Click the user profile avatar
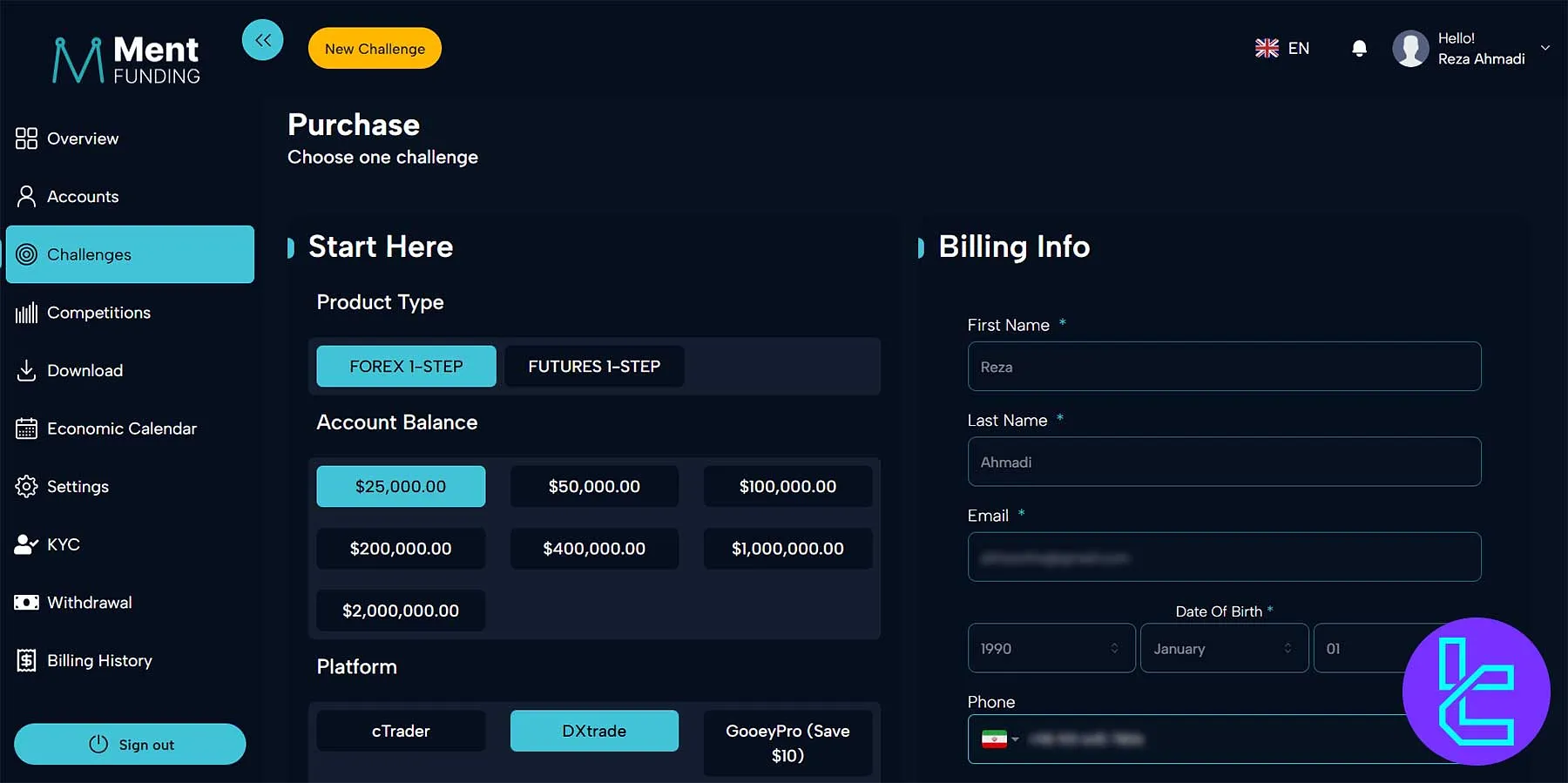Screen dimensions: 1568x783 coord(1410,49)
